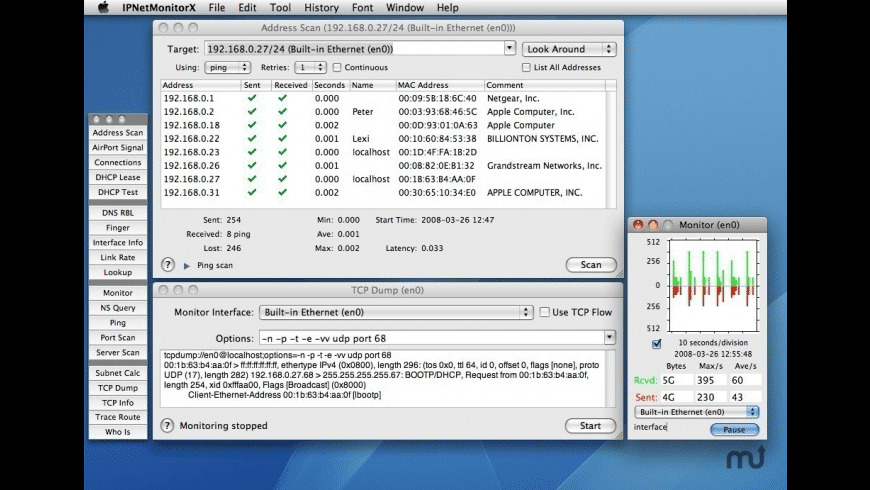
Task: Open the AirPort Signal tool
Action: tap(118, 148)
